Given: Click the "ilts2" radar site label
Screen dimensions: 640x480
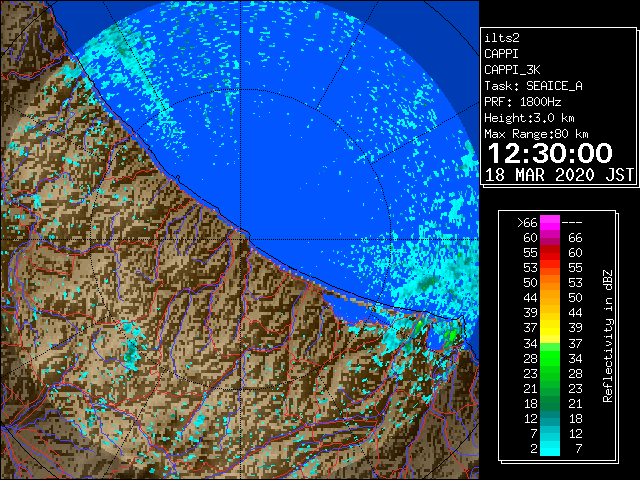Looking at the screenshot, I should 502,38.
